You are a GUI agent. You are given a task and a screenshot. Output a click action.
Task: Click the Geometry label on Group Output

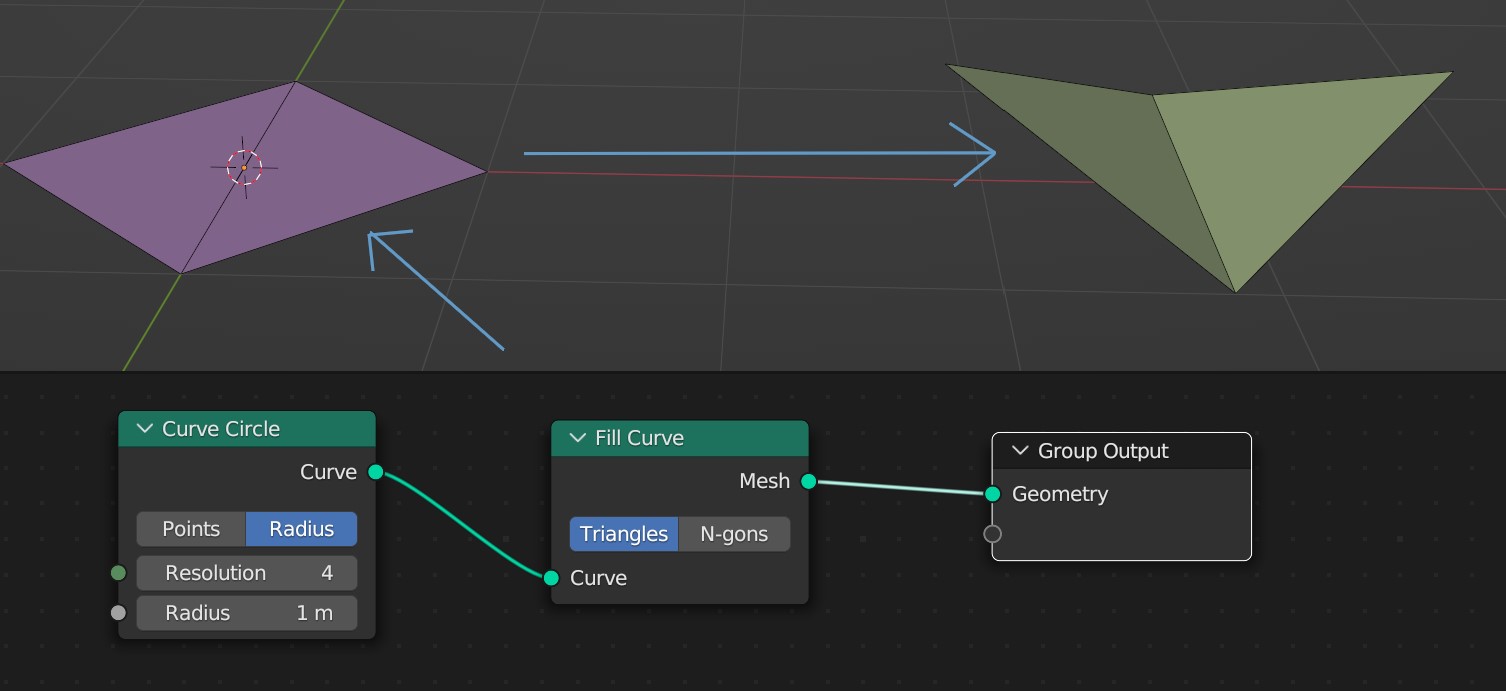(1060, 494)
